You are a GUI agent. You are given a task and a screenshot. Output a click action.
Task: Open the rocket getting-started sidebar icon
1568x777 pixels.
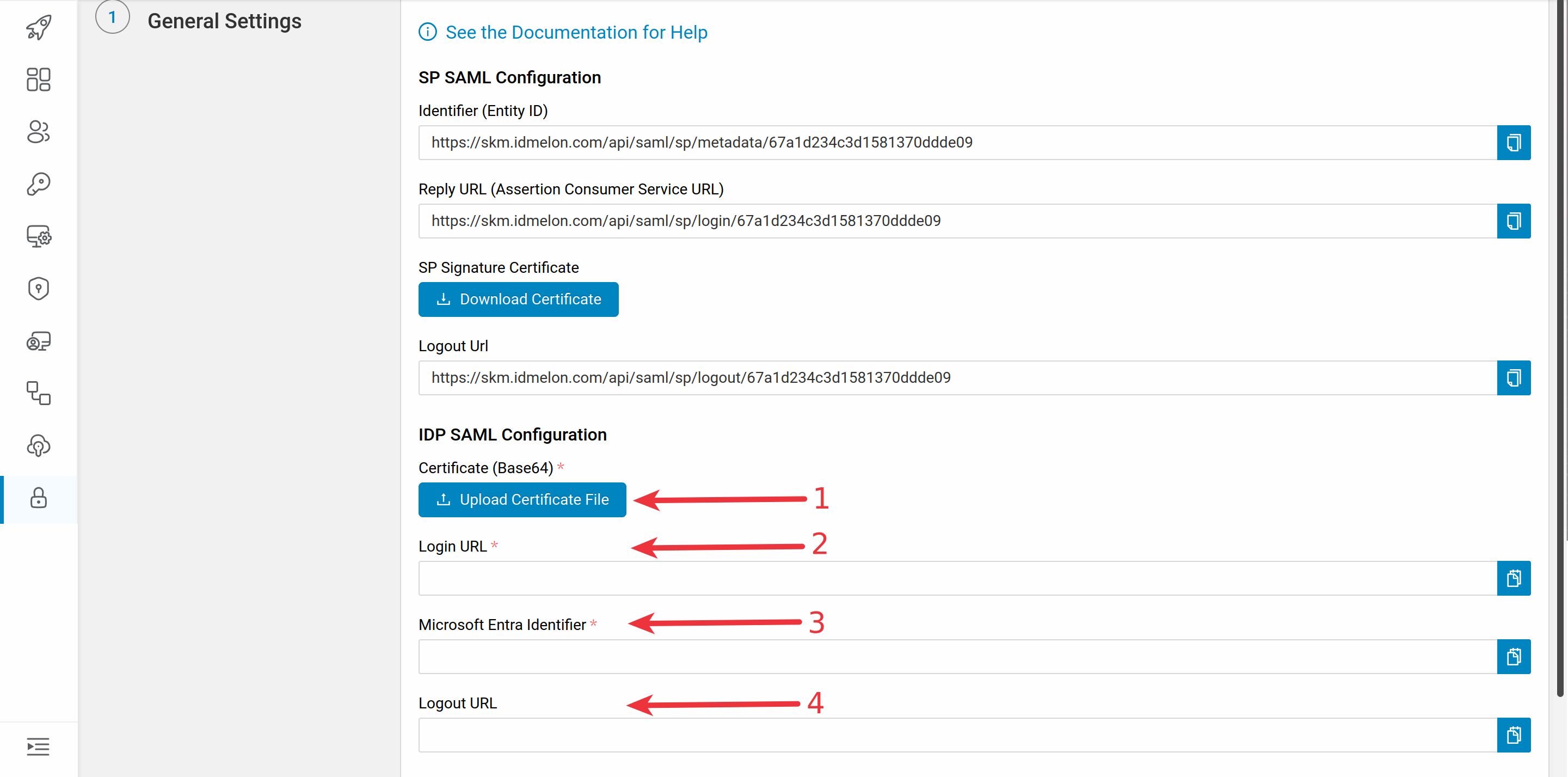click(38, 27)
